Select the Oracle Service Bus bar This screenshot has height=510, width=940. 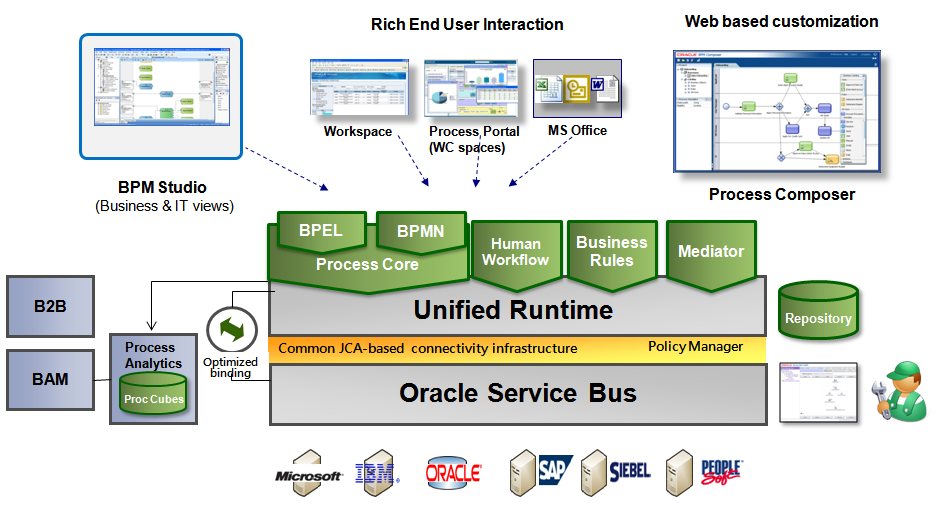[x=518, y=394]
